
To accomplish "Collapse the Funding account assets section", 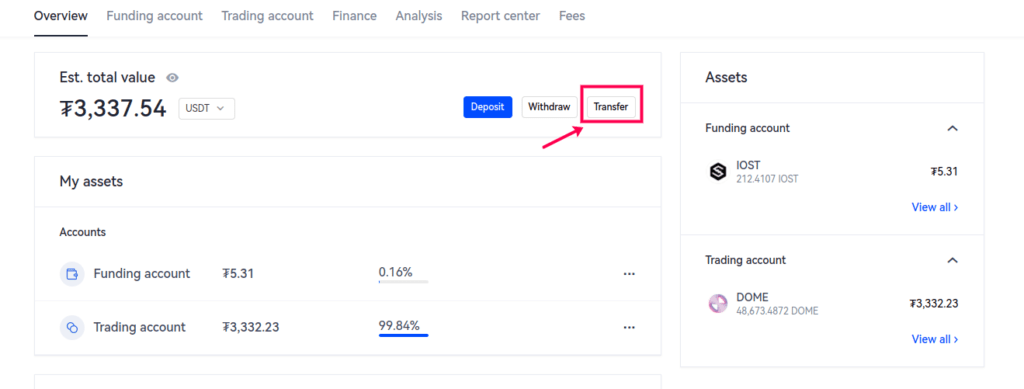I will [x=952, y=128].
